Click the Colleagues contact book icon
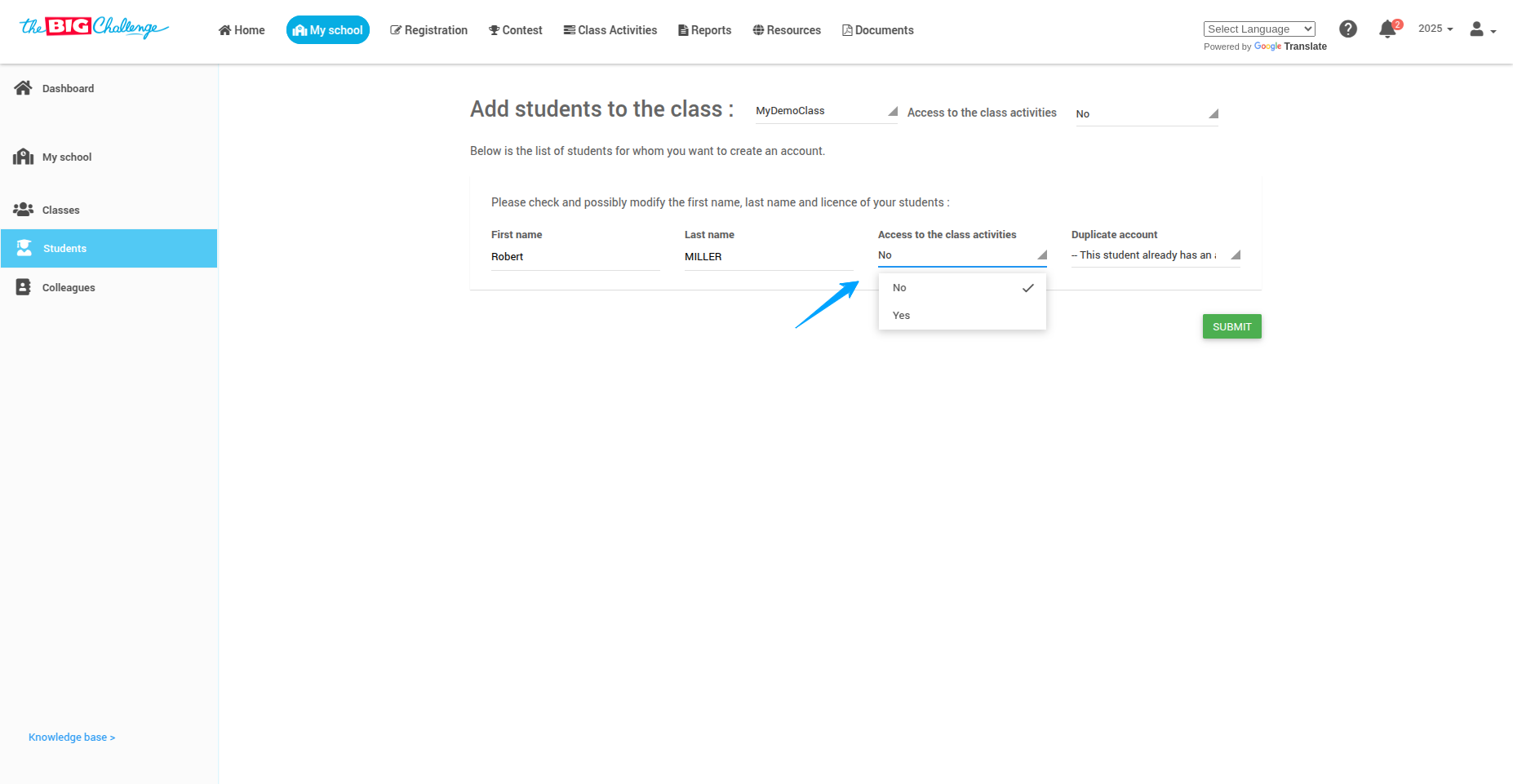Screen dimensions: 1513x784 click(23, 287)
